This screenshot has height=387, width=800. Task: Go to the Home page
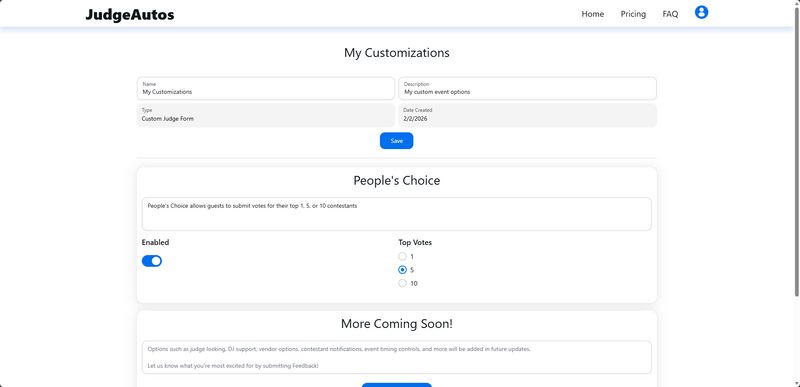coord(592,14)
